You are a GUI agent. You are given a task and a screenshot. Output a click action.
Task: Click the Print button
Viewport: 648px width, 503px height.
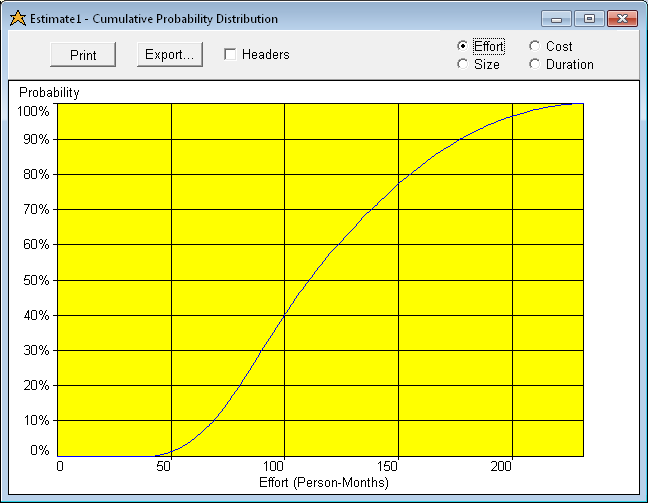click(83, 55)
